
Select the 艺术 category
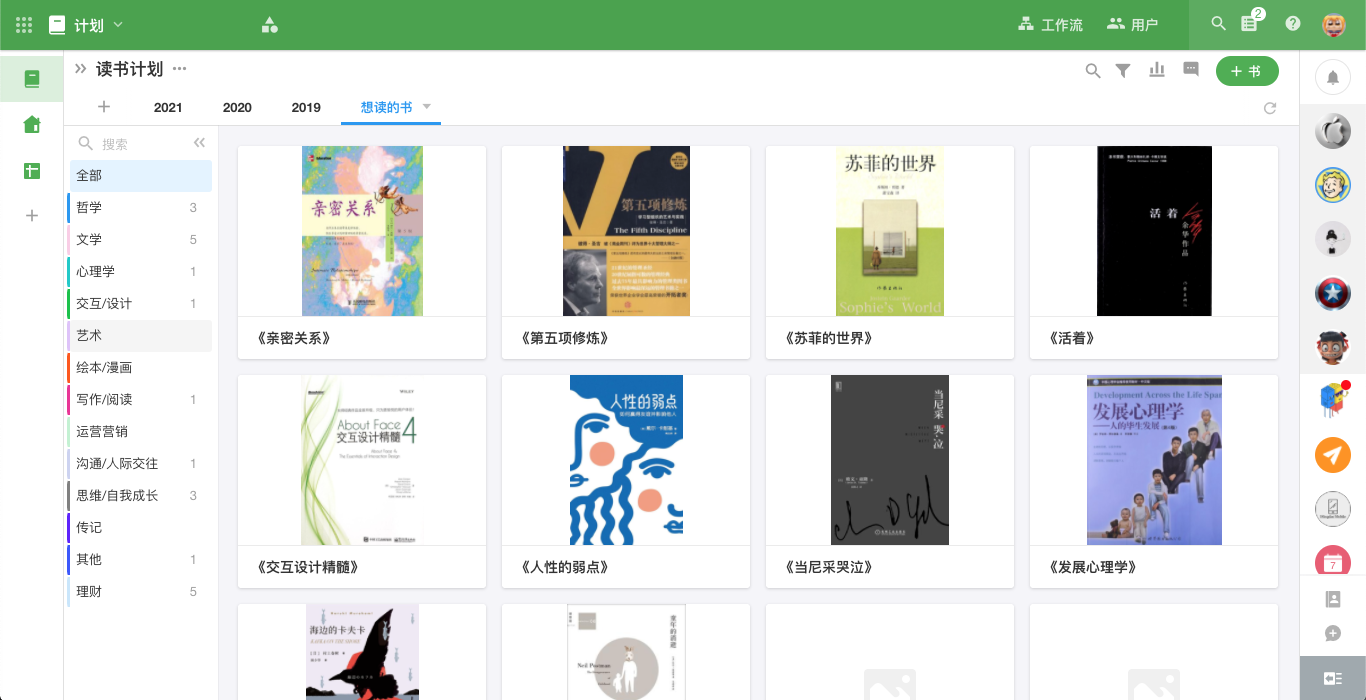pyautogui.click(x=140, y=336)
